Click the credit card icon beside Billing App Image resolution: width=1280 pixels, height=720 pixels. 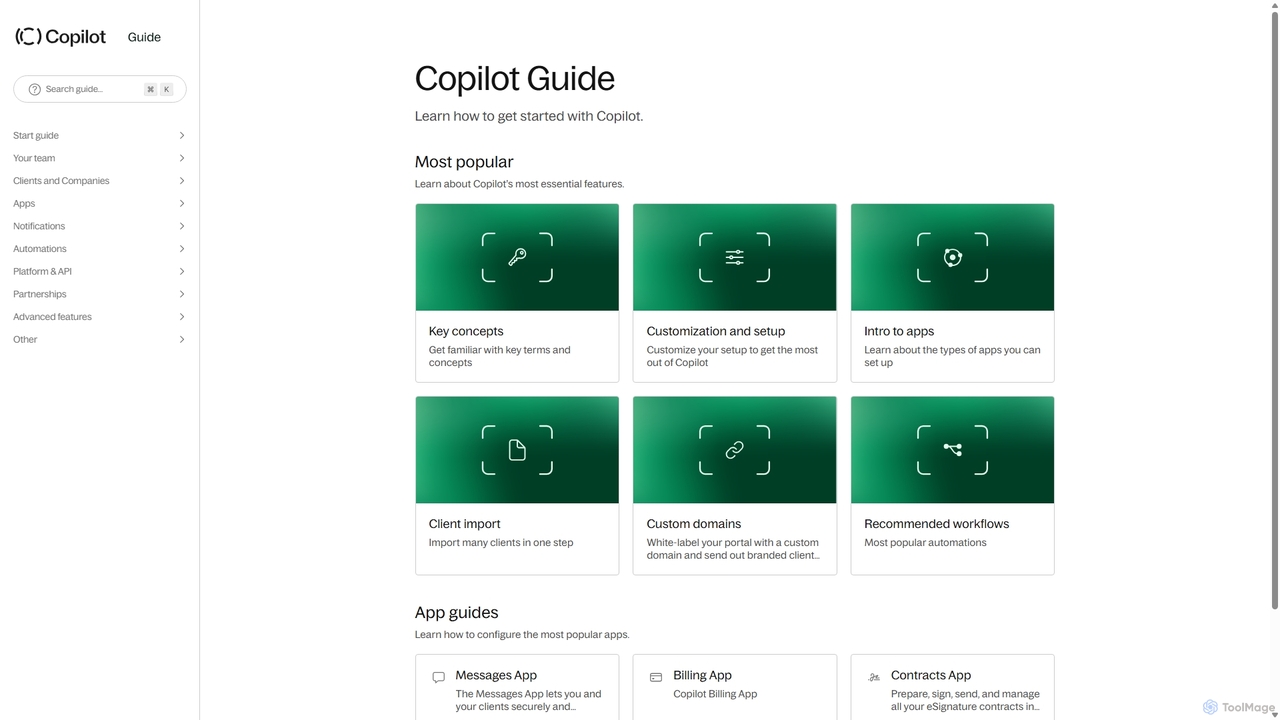click(656, 677)
